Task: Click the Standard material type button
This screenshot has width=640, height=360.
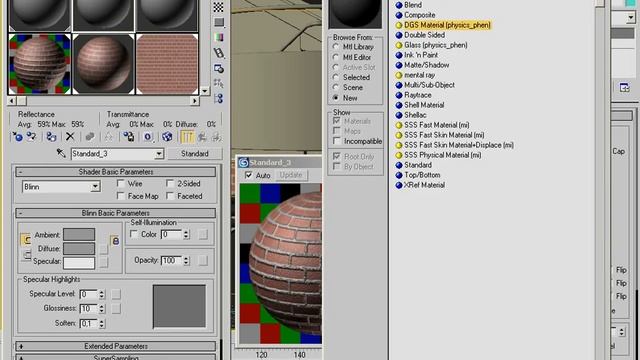Action: pos(195,153)
